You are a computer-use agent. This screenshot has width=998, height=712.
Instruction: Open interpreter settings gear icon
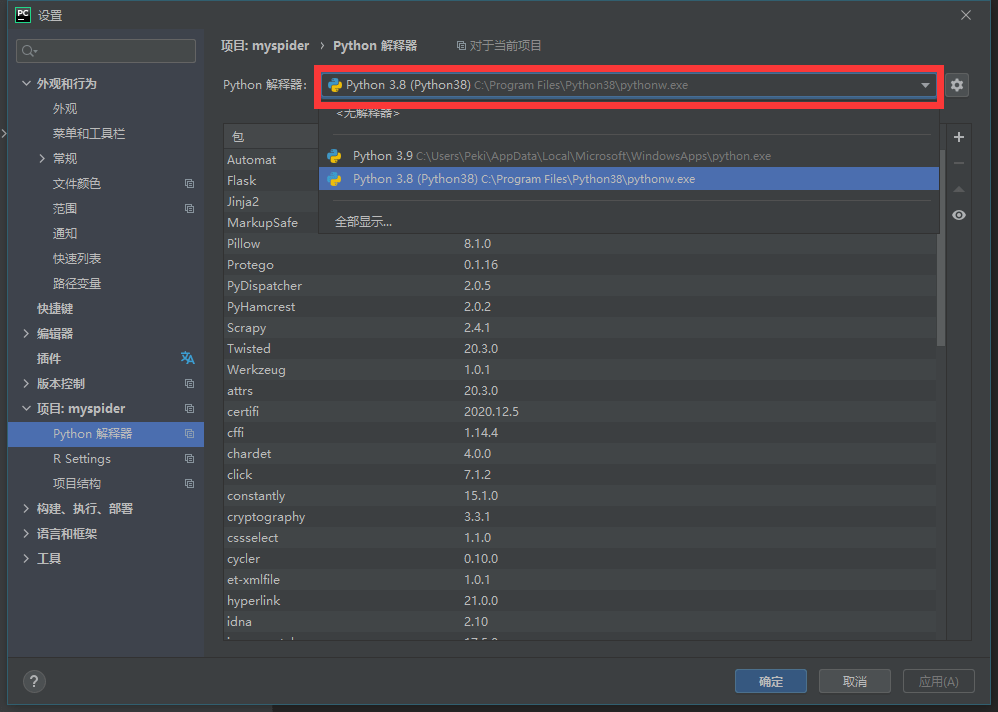click(x=957, y=85)
